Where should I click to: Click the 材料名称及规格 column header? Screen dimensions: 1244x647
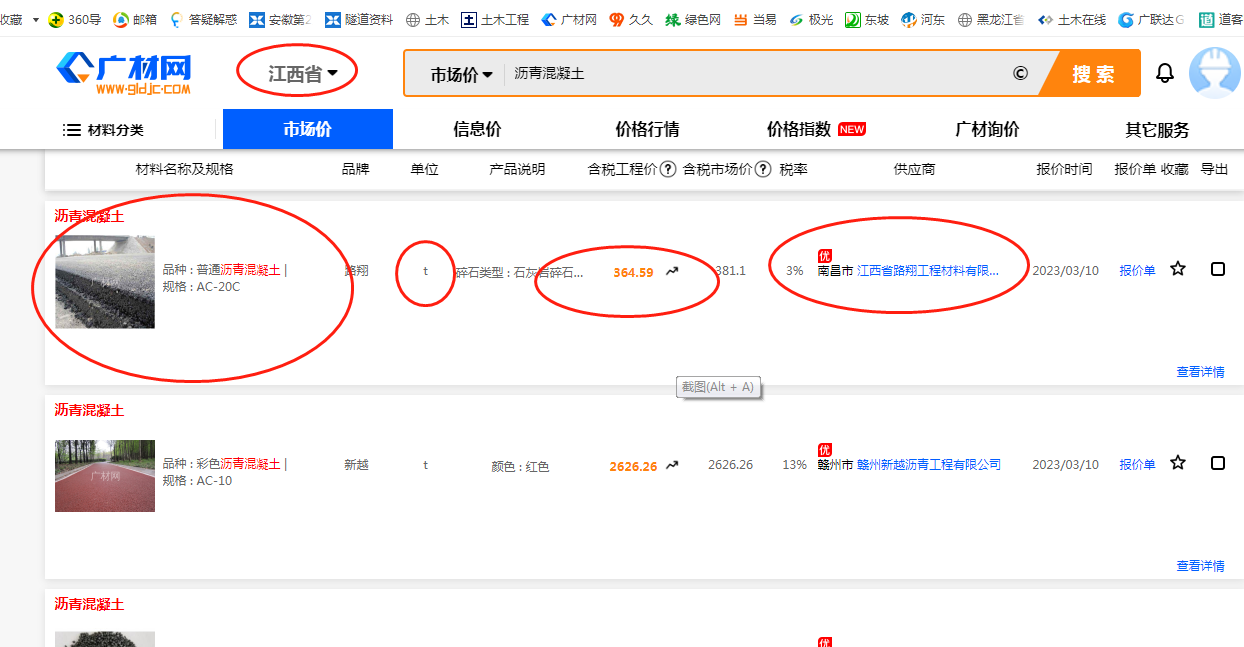(184, 169)
